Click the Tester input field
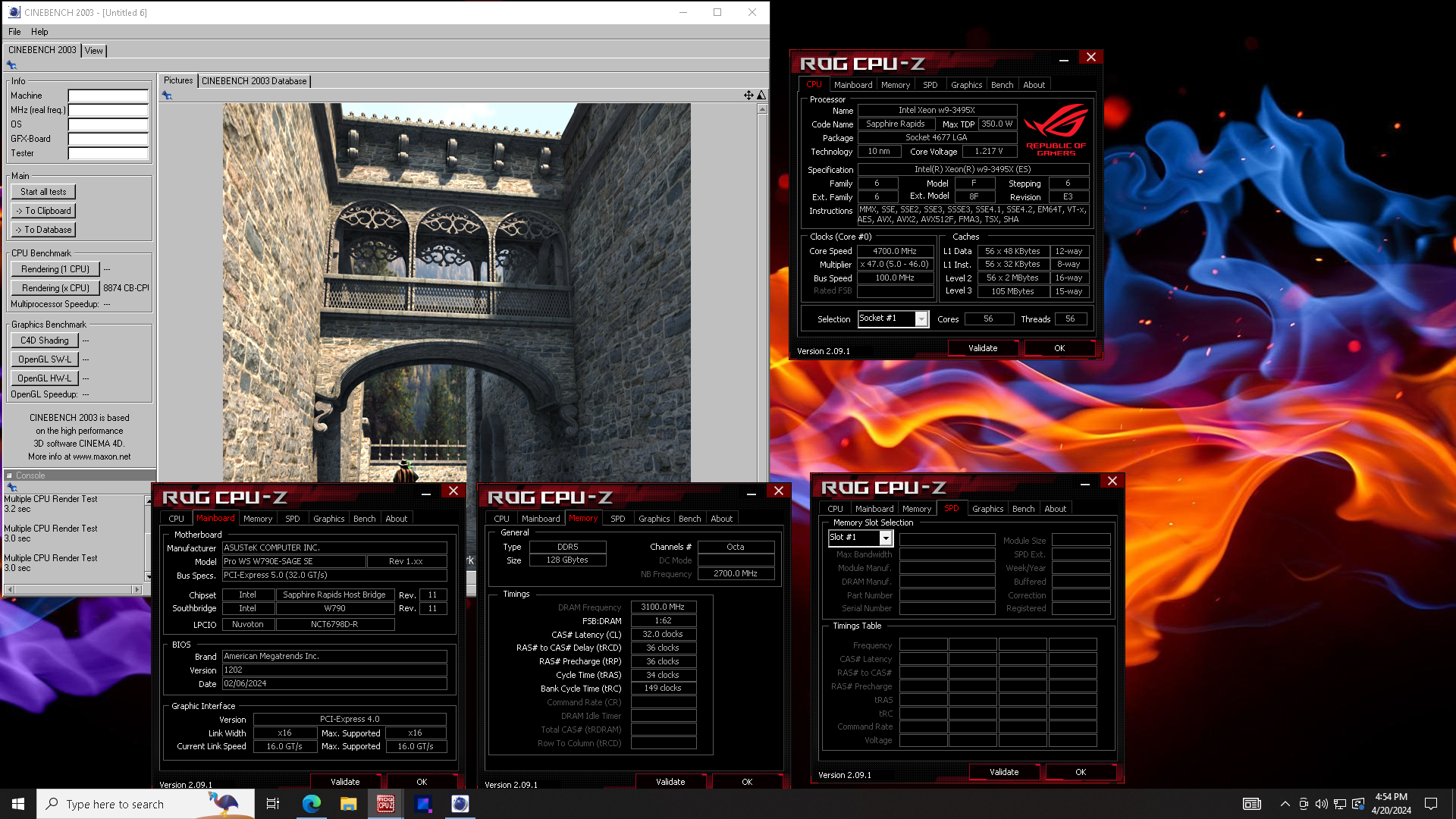 (x=108, y=153)
